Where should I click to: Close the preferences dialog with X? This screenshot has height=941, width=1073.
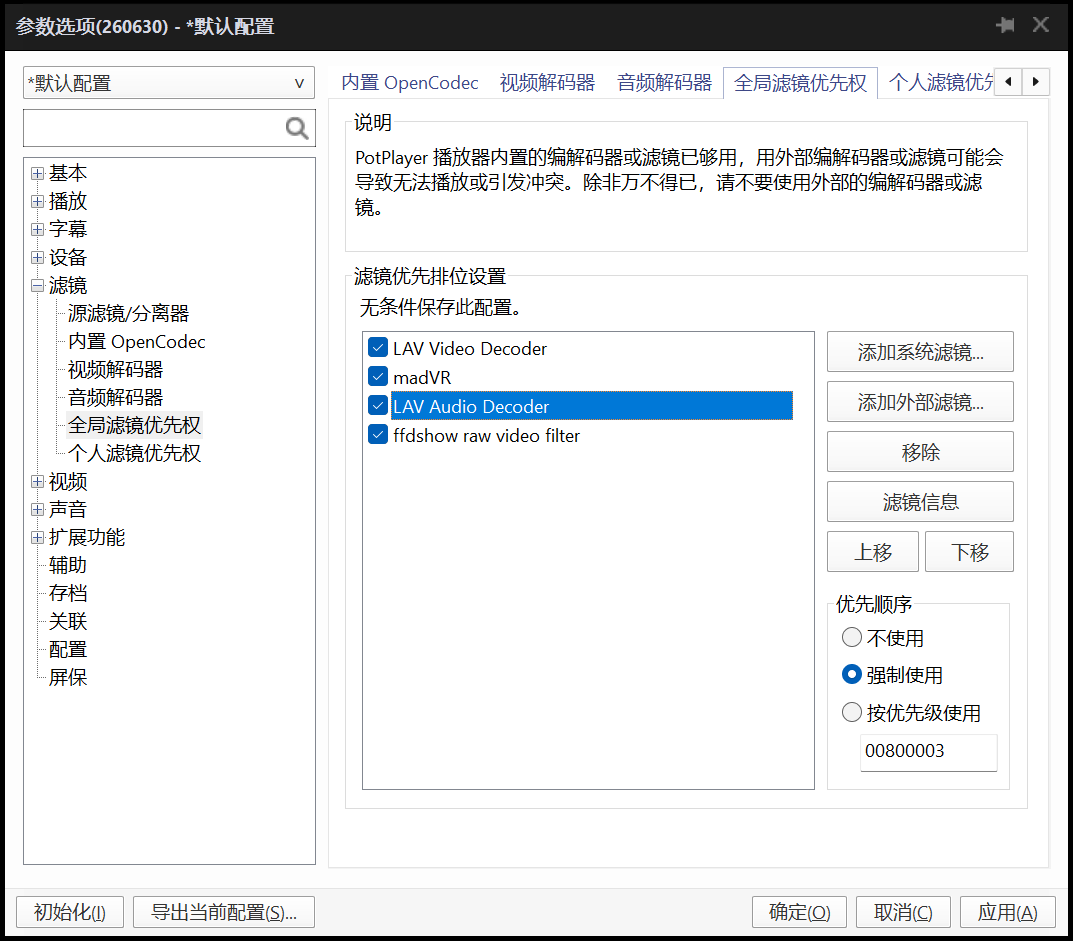(1041, 25)
